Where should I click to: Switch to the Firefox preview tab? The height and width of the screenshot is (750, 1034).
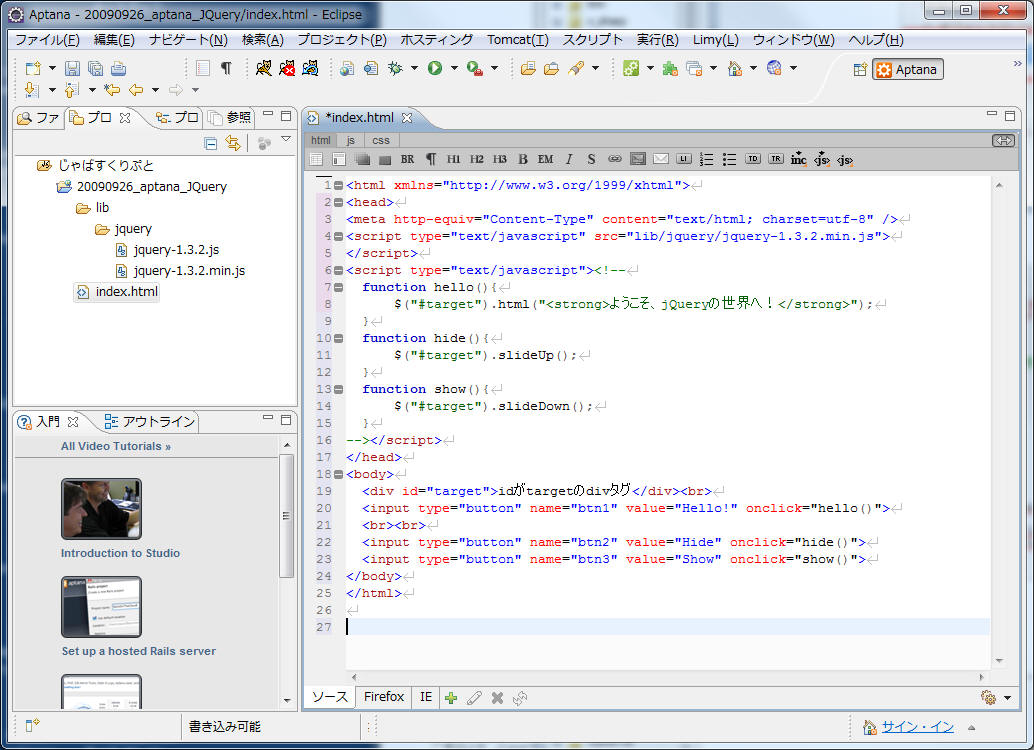[384, 697]
